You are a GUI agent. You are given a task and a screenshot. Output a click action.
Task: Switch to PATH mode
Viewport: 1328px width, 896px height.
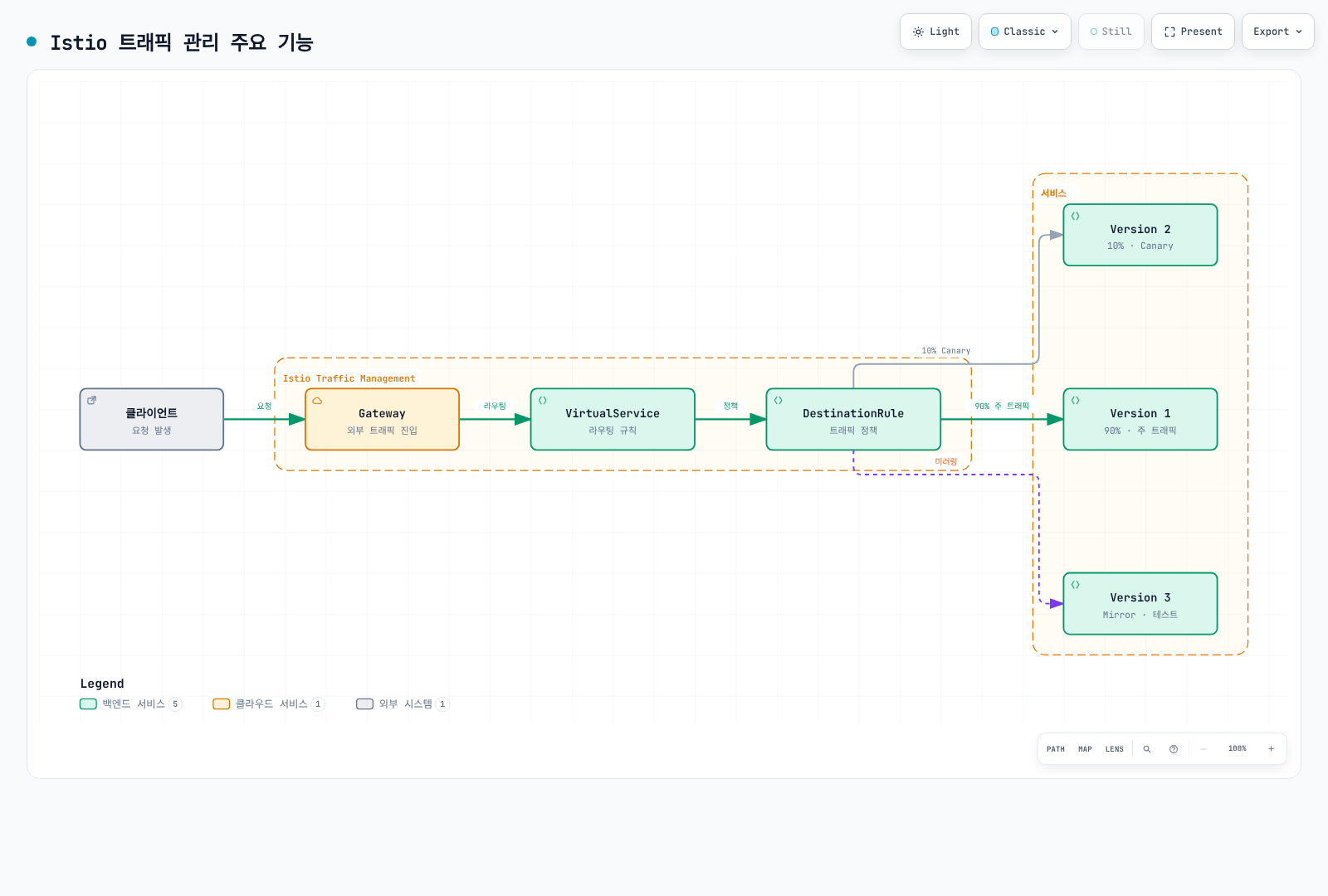tap(1056, 749)
